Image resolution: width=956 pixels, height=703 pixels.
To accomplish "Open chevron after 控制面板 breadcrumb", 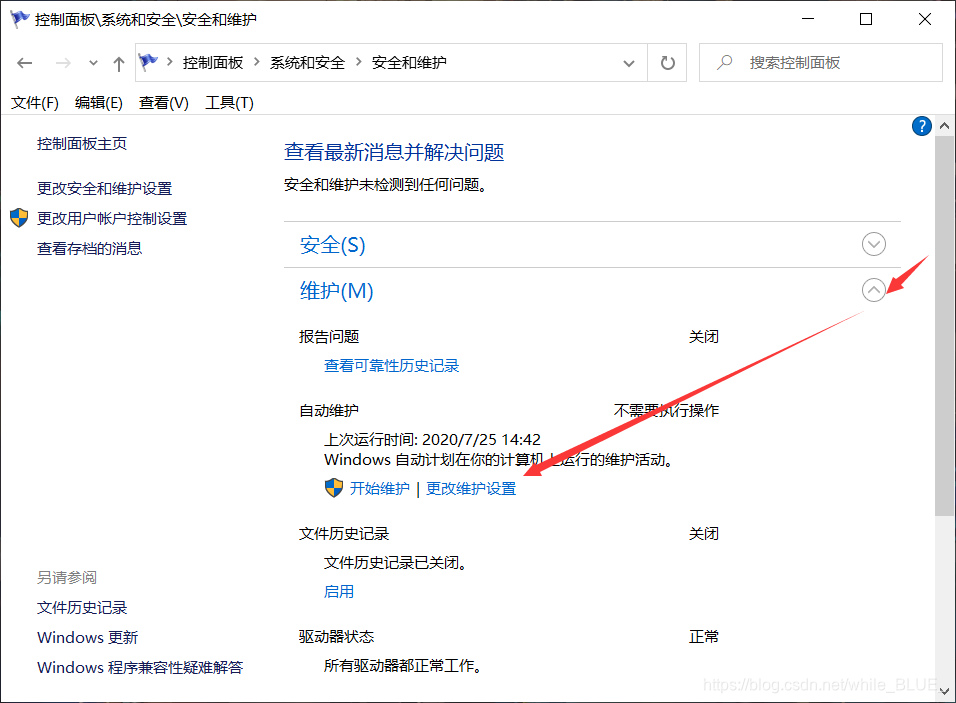I will coord(257,62).
